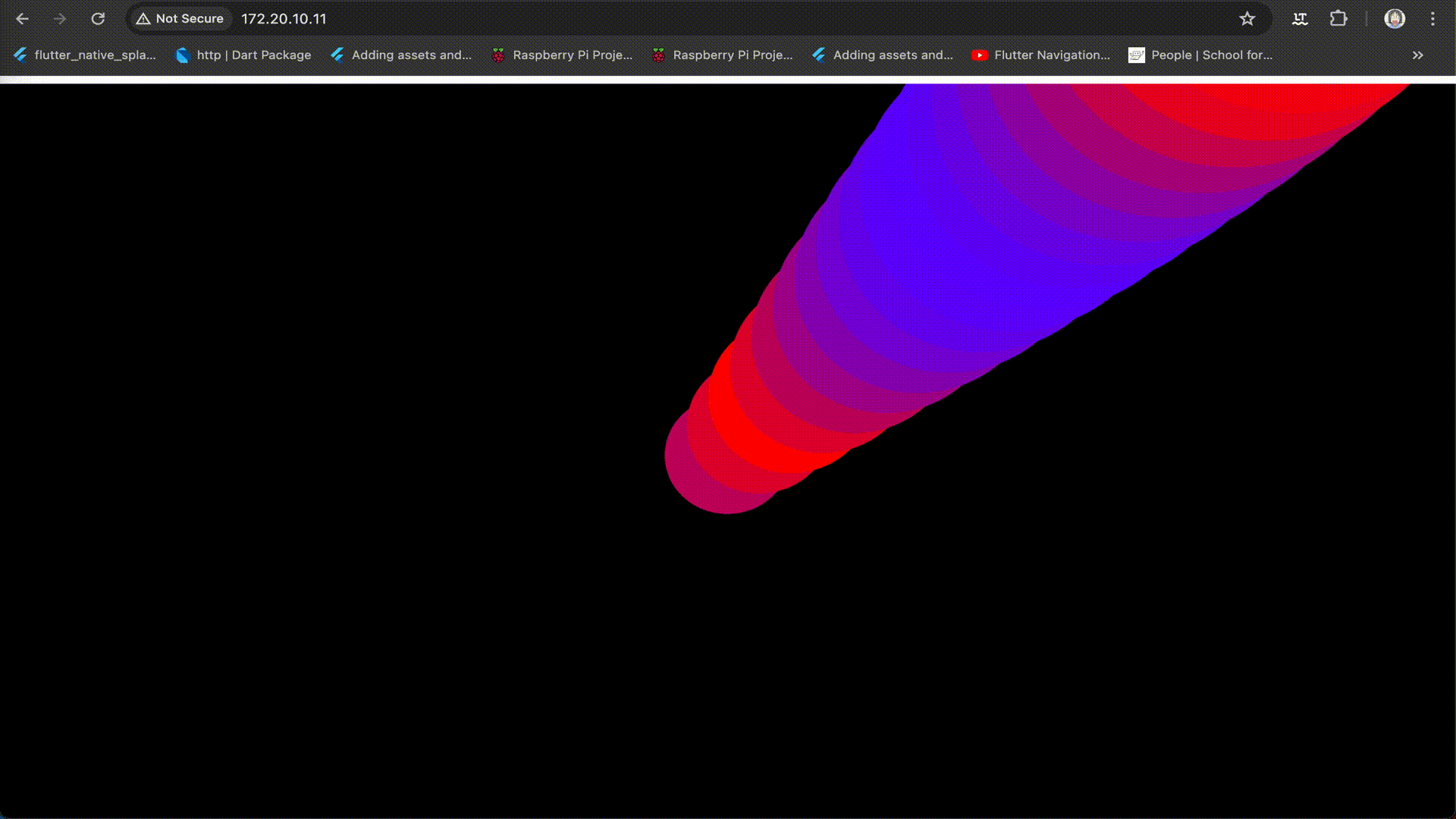Click the bookmark star icon

(1248, 18)
